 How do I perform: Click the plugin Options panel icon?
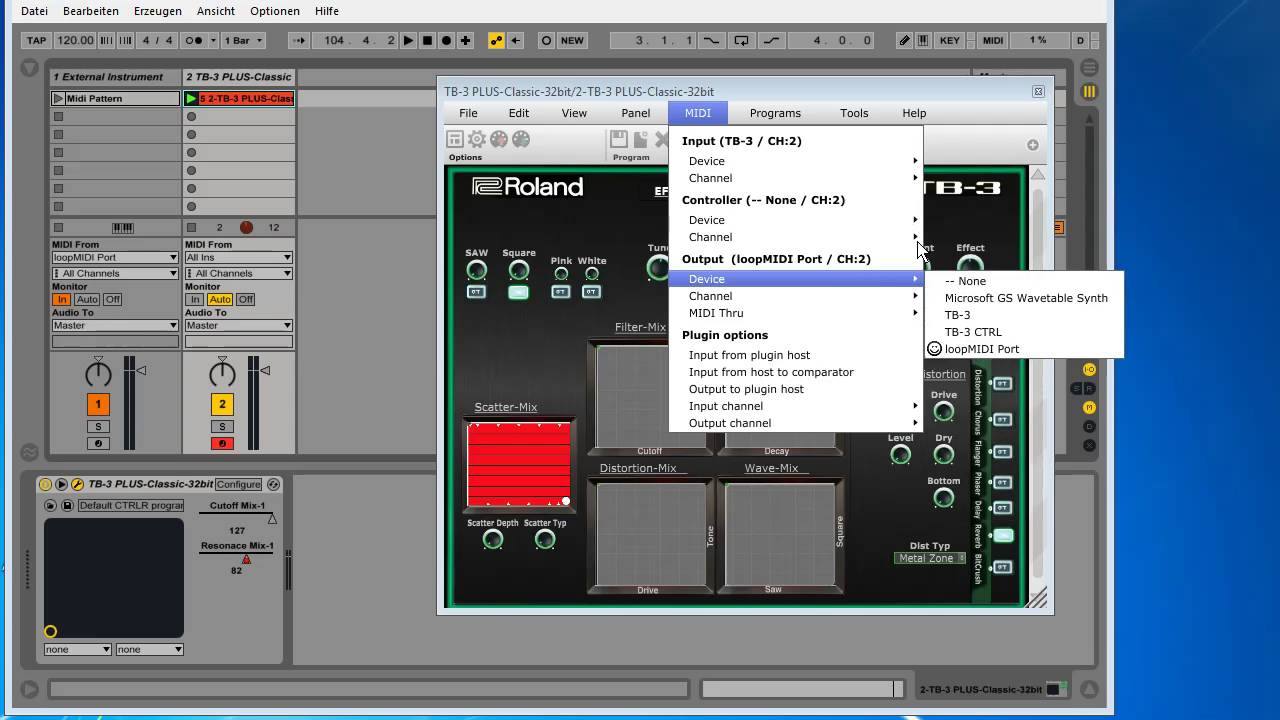pyautogui.click(x=455, y=140)
